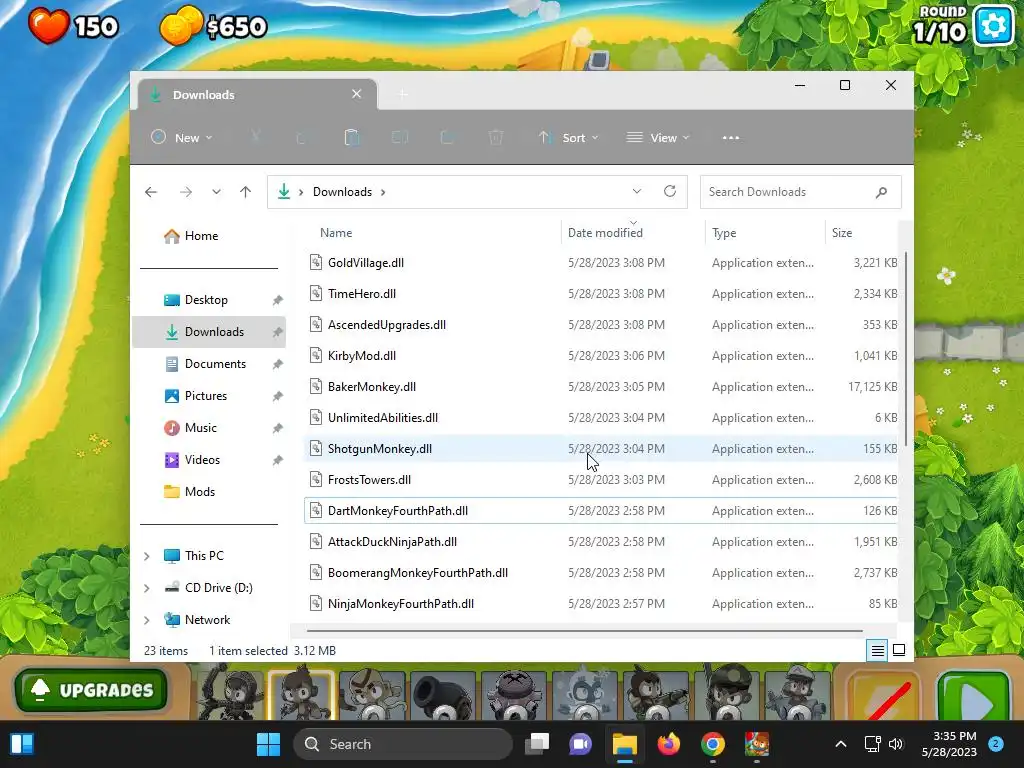This screenshot has height=768, width=1024.
Task: Sort by the Size column header
Action: tap(842, 233)
